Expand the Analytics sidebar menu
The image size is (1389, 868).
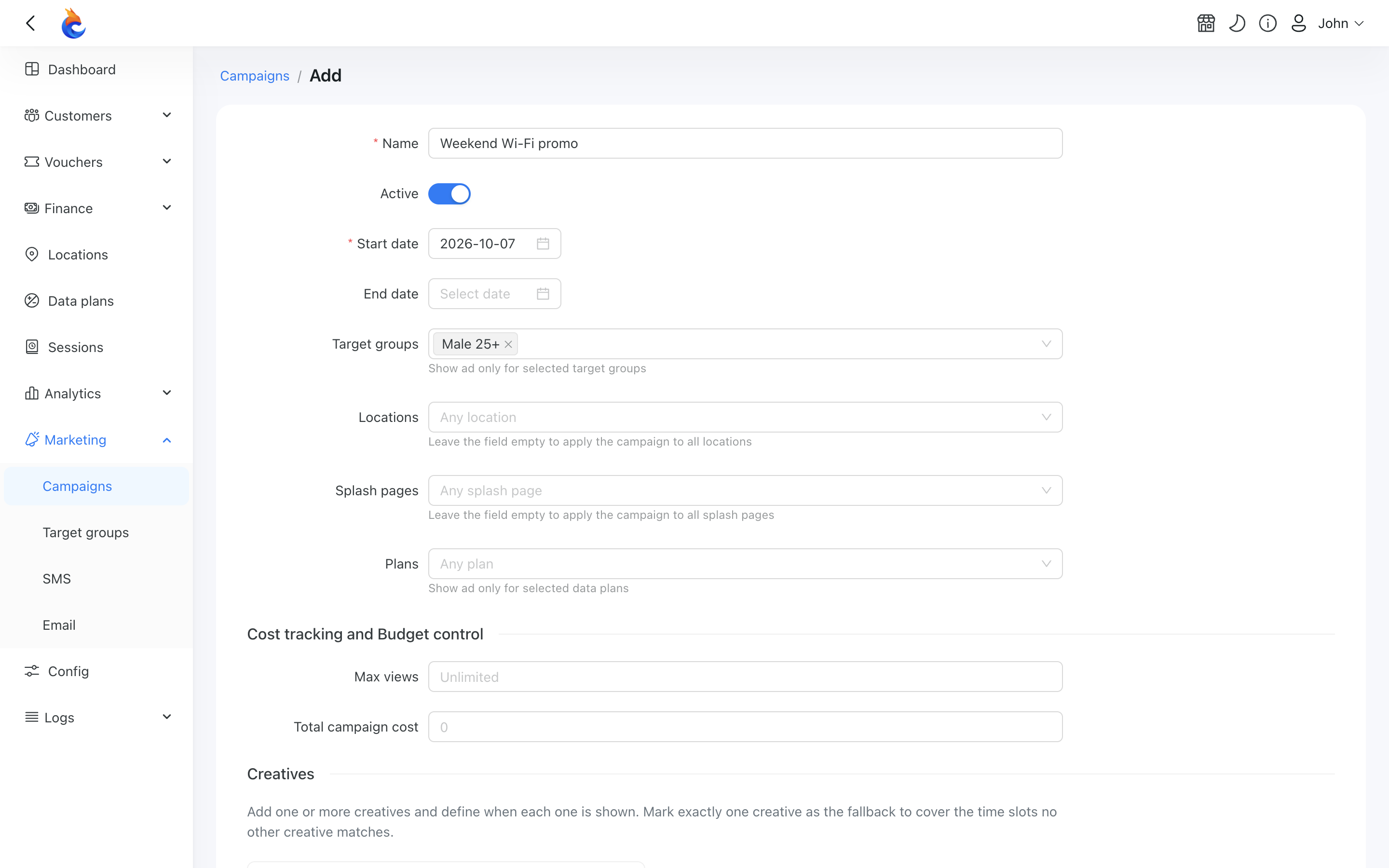click(96, 393)
